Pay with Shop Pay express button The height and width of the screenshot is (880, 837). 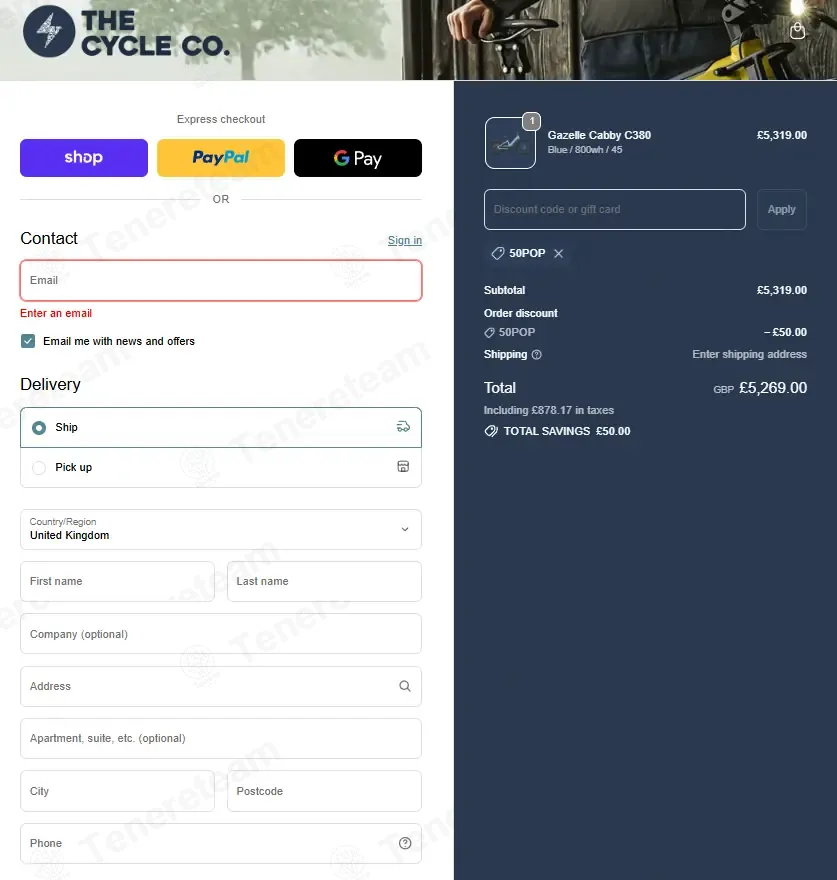[84, 158]
